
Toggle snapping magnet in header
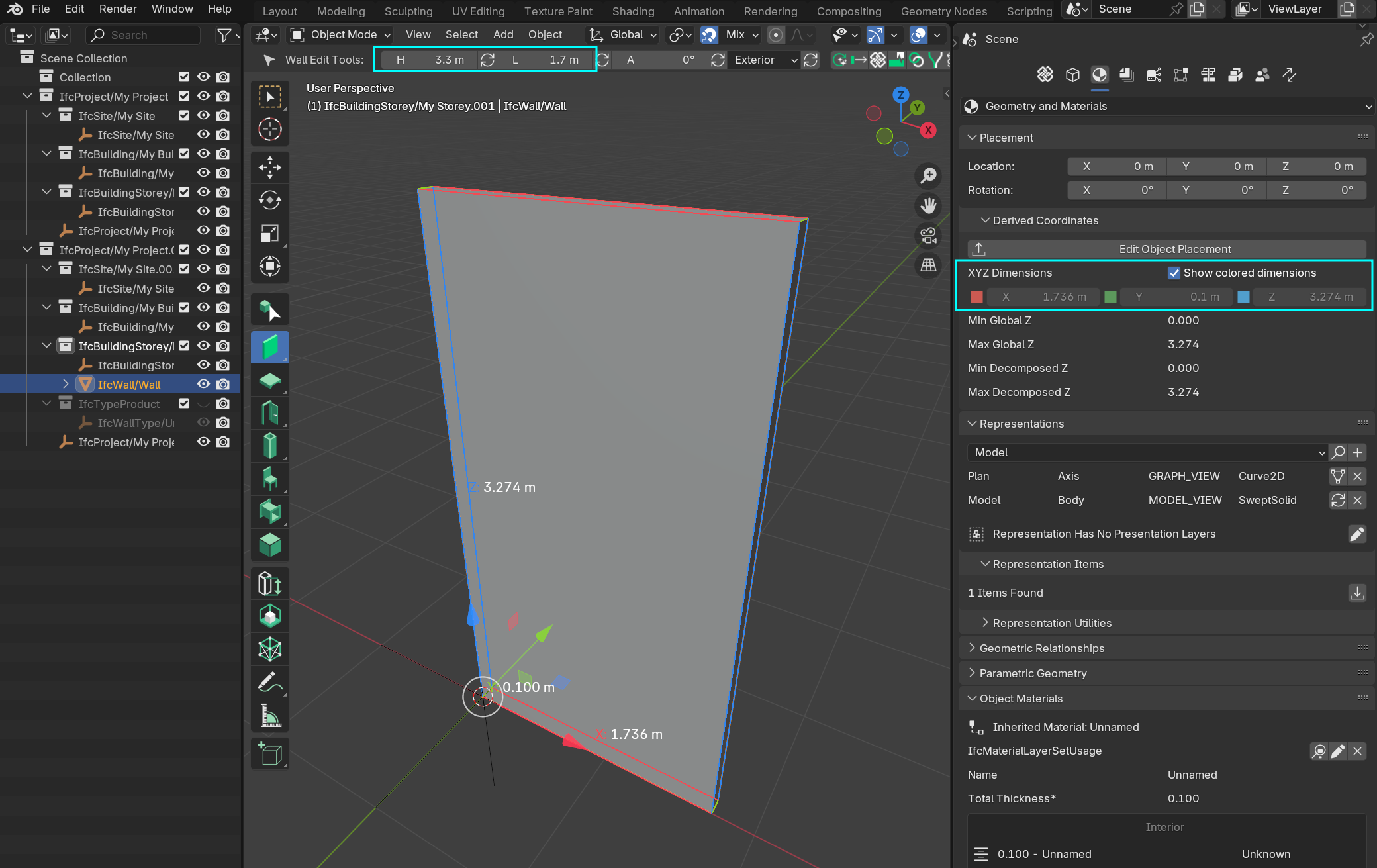coord(709,34)
